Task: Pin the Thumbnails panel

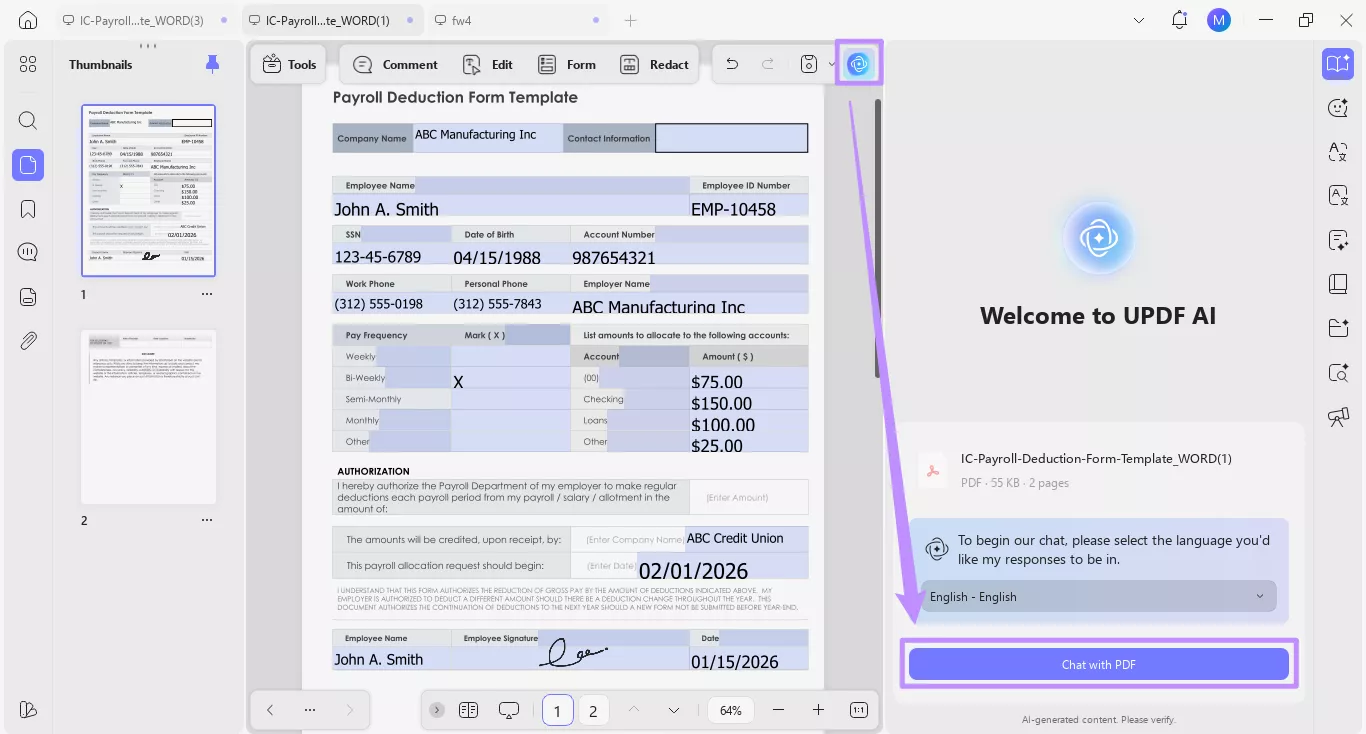Action: 212,64
